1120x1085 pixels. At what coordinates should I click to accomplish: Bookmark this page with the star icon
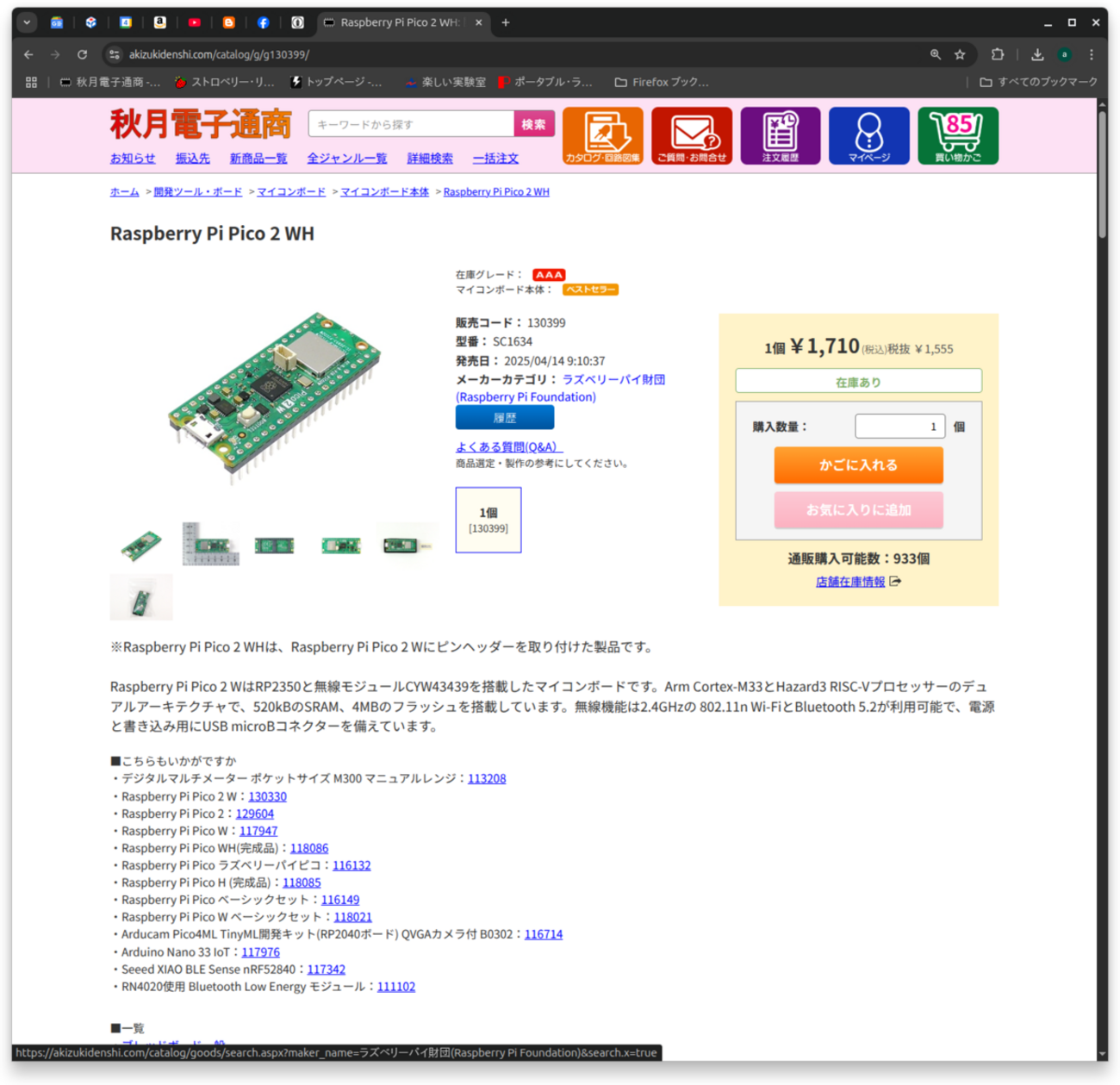click(x=960, y=54)
